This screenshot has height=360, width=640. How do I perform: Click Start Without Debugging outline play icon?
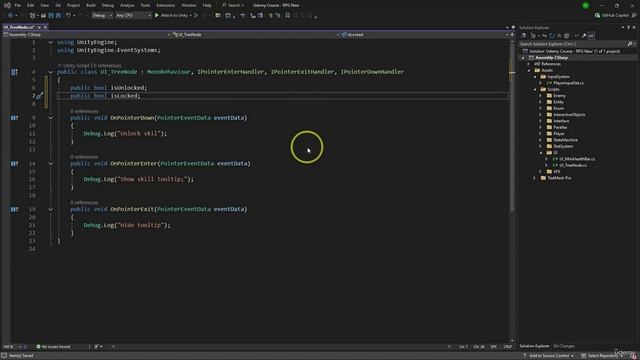[196, 16]
